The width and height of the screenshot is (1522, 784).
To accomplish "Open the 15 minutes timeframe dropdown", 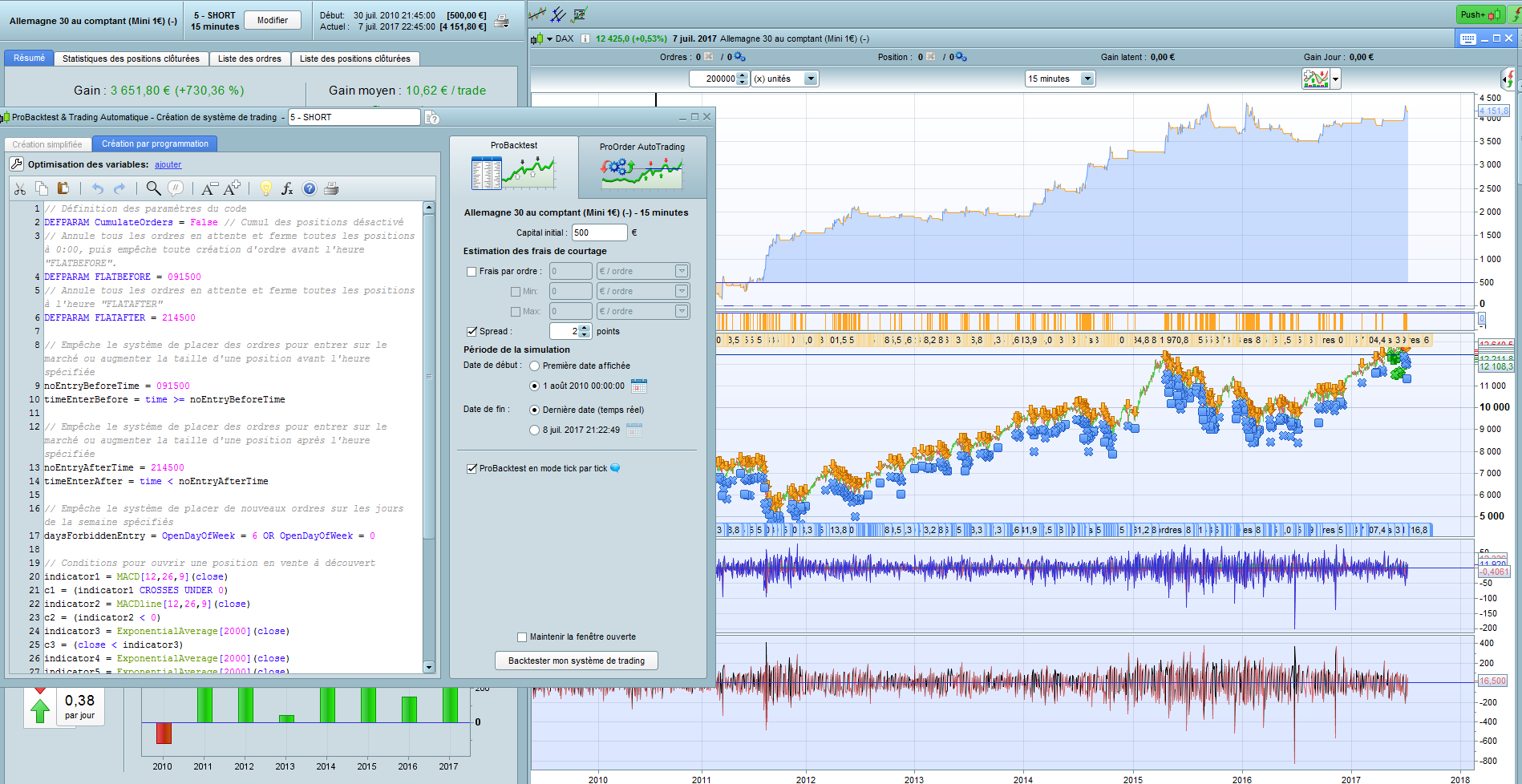I will (x=1087, y=79).
